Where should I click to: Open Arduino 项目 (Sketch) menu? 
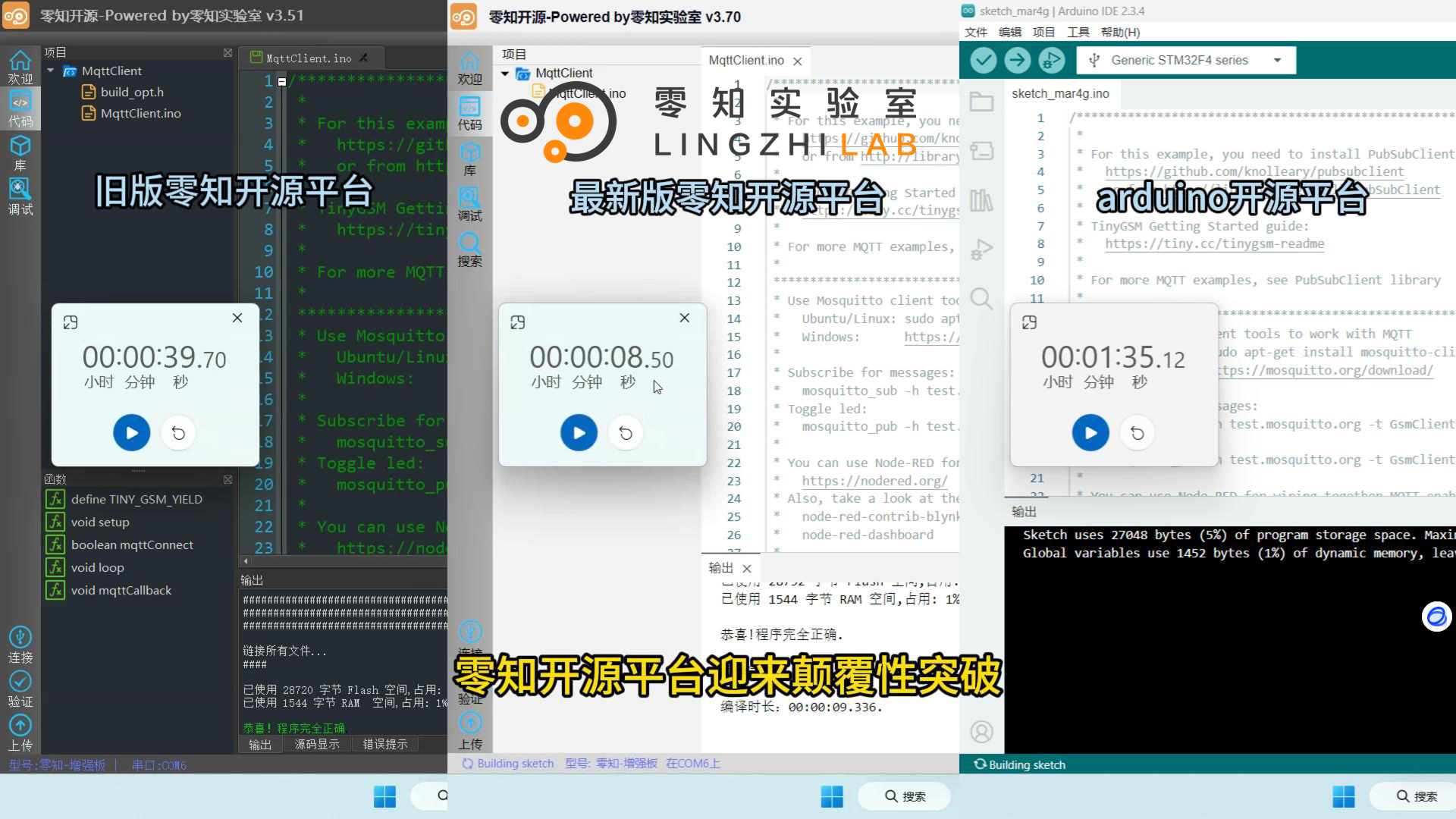[1044, 32]
